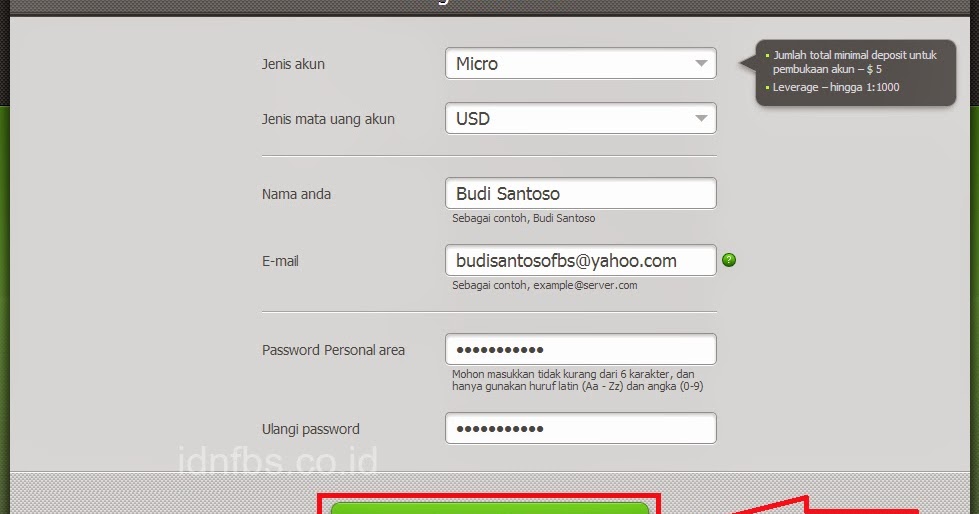The width and height of the screenshot is (979, 514).
Task: Click the minimal deposit tooltip bubble
Action: (855, 73)
